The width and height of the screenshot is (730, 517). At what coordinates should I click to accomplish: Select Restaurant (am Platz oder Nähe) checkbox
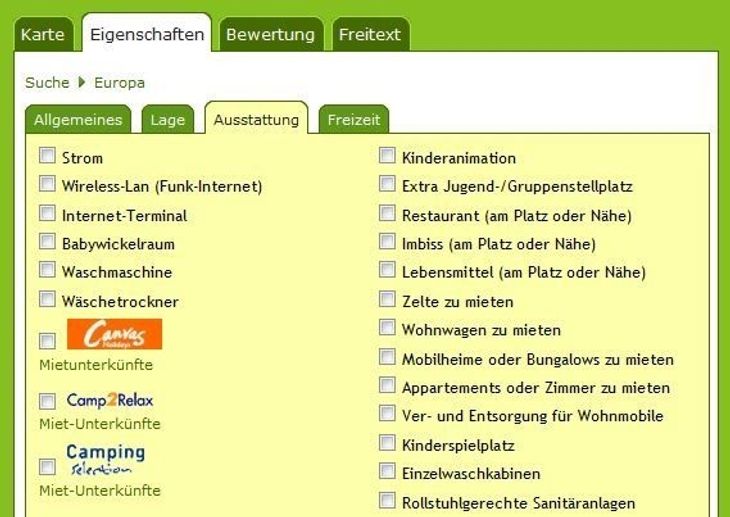[x=387, y=214]
